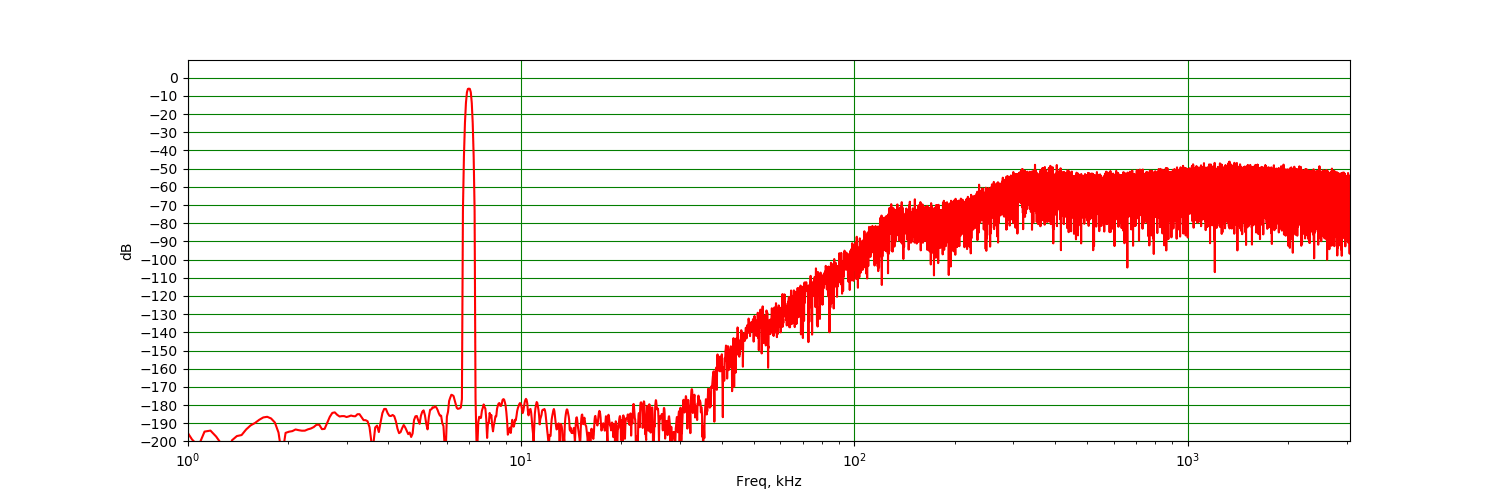The height and width of the screenshot is (496, 1500).
Task: Click the x-axis tick label '10^1'
Action: [521, 459]
